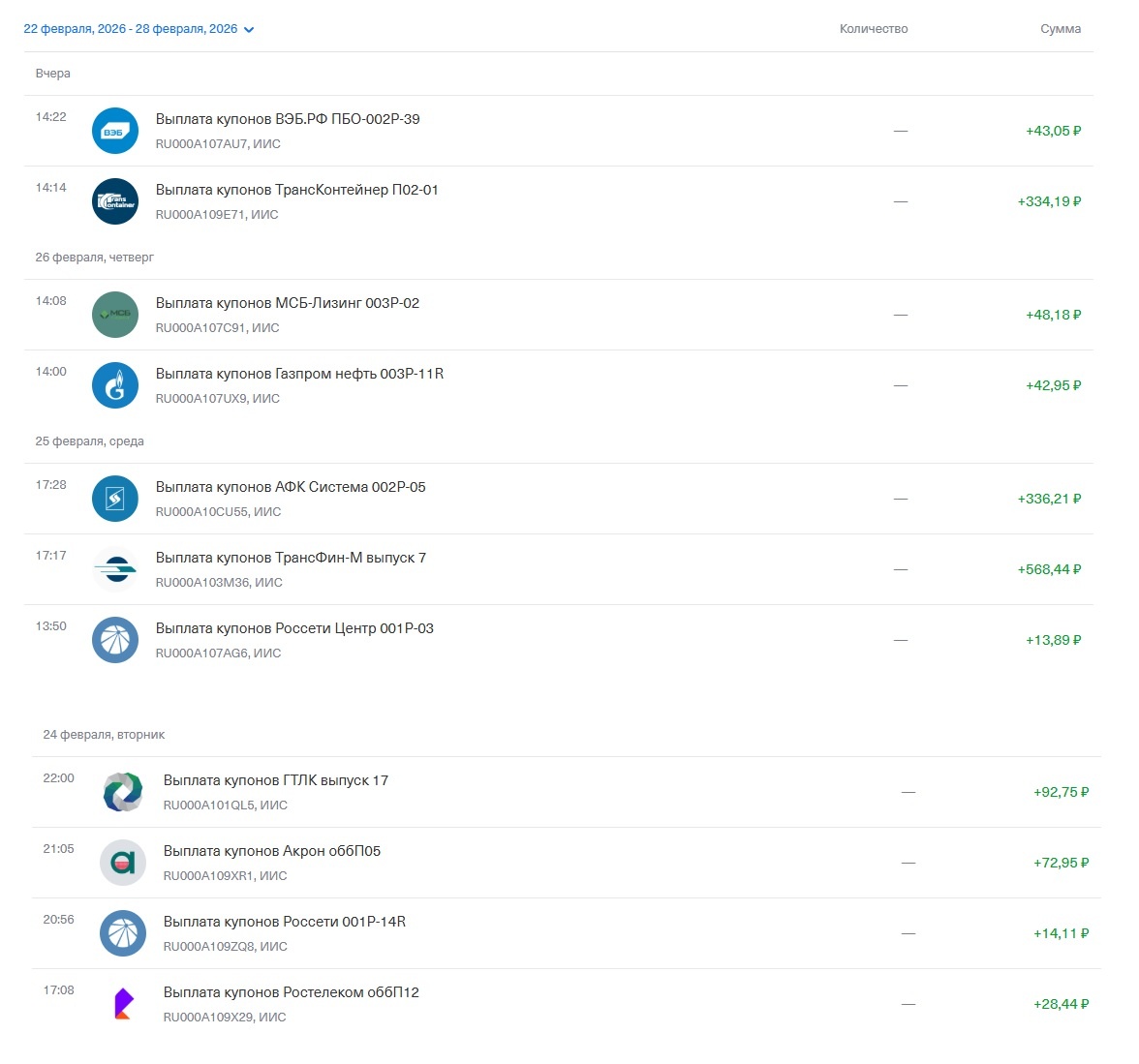Image resolution: width=1139 pixels, height=1064 pixels.
Task: Click the amount +336,21 ₽
Action: coord(1049,499)
